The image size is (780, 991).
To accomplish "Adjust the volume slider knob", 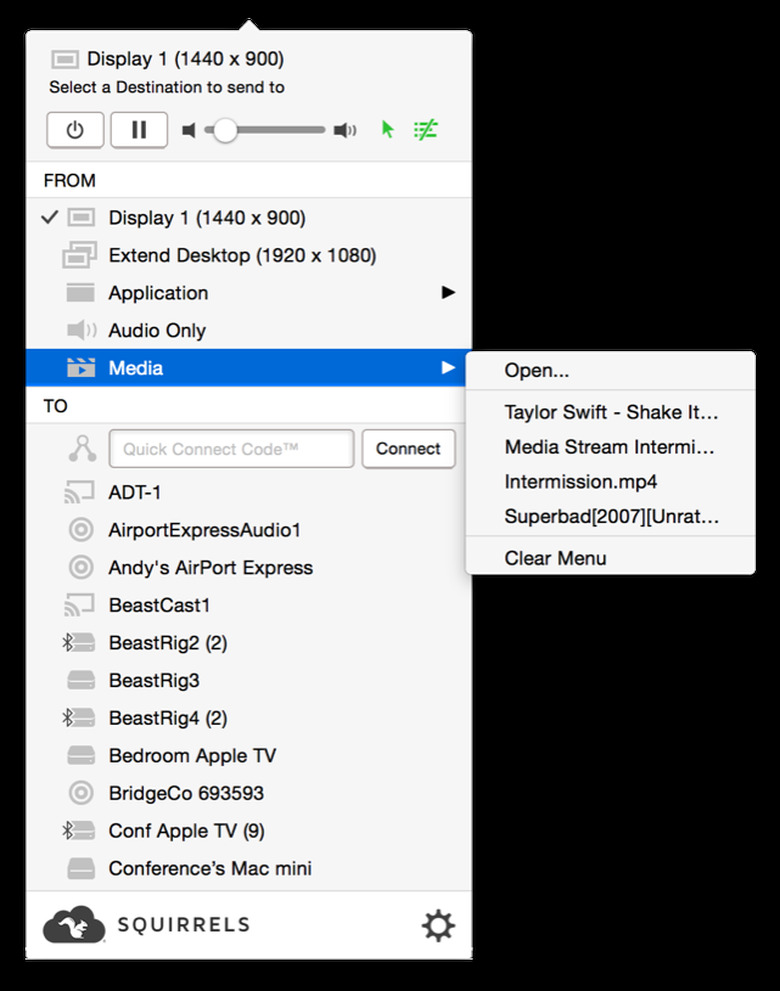I will coord(225,130).
